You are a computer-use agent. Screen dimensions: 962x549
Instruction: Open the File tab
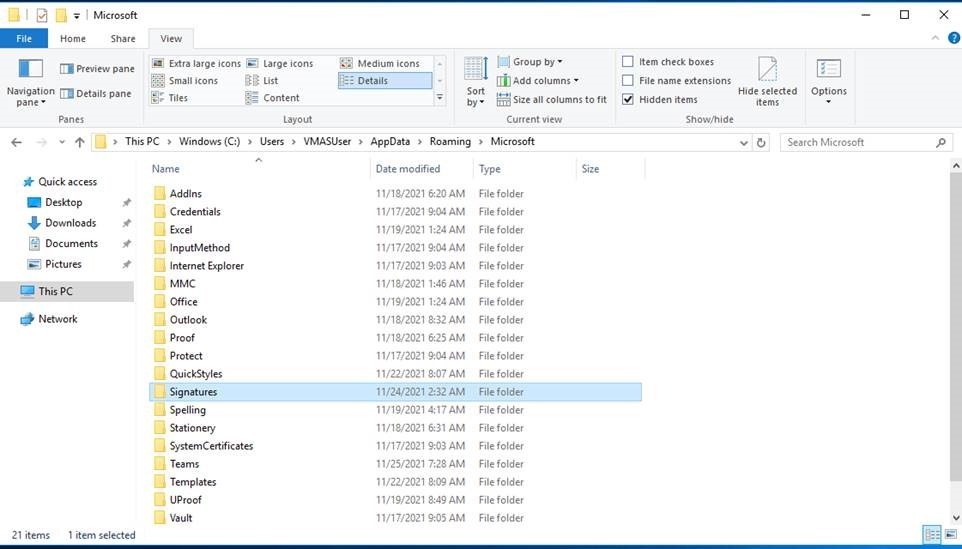pos(24,38)
